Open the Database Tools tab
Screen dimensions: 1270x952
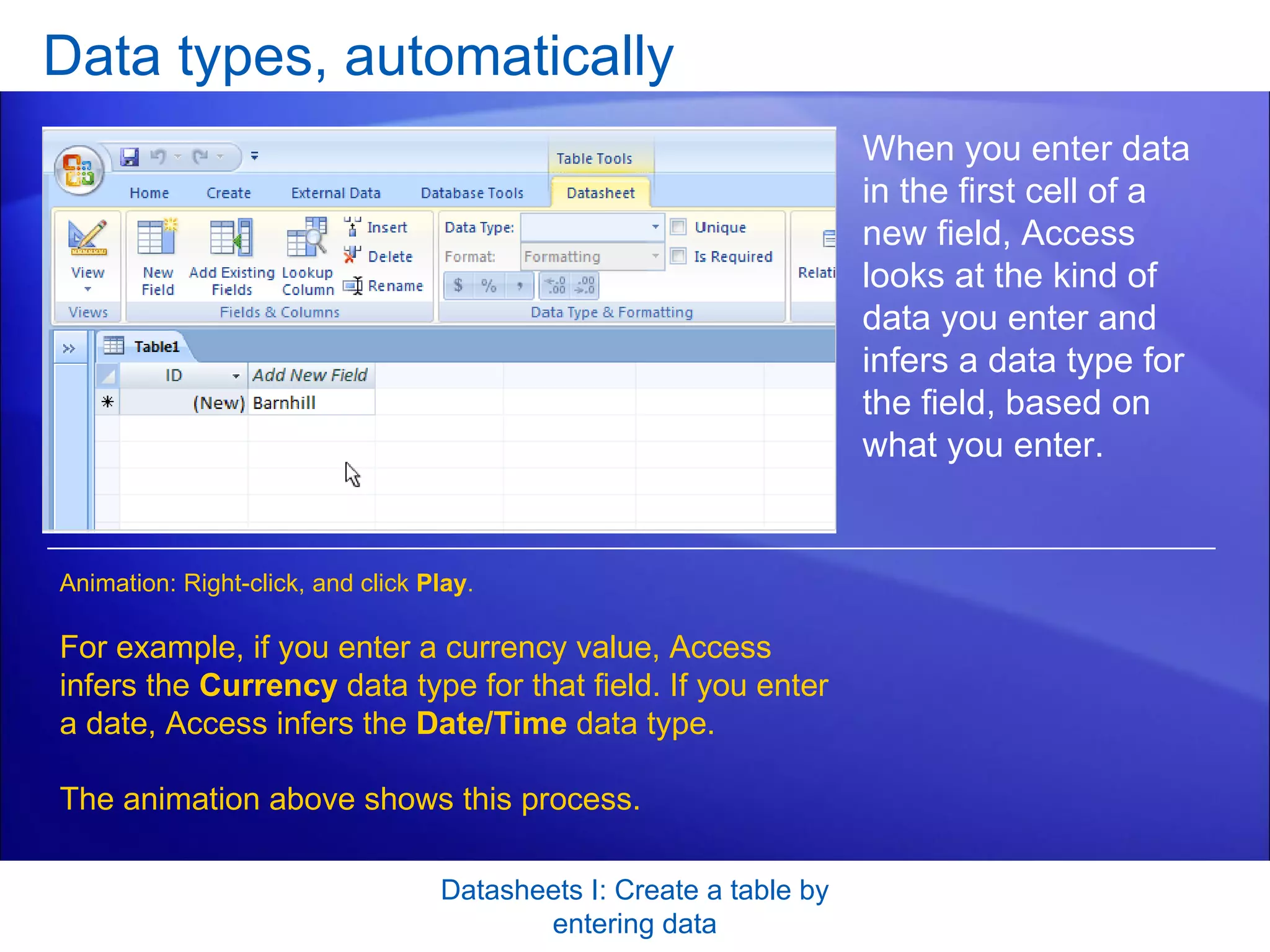click(472, 193)
